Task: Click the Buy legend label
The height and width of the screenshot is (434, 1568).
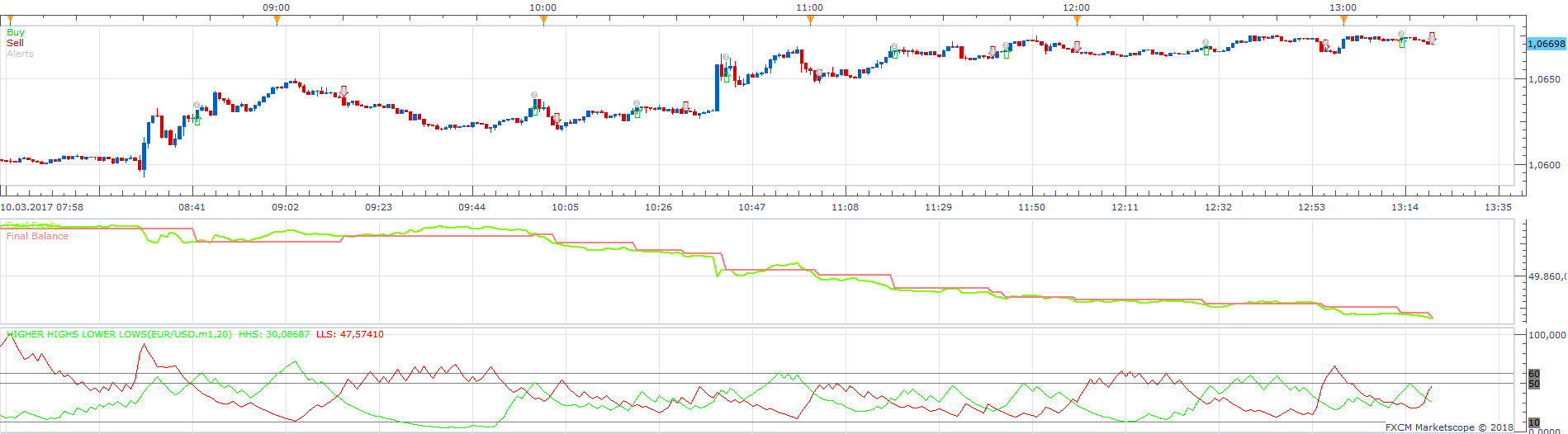Action: pyautogui.click(x=16, y=32)
